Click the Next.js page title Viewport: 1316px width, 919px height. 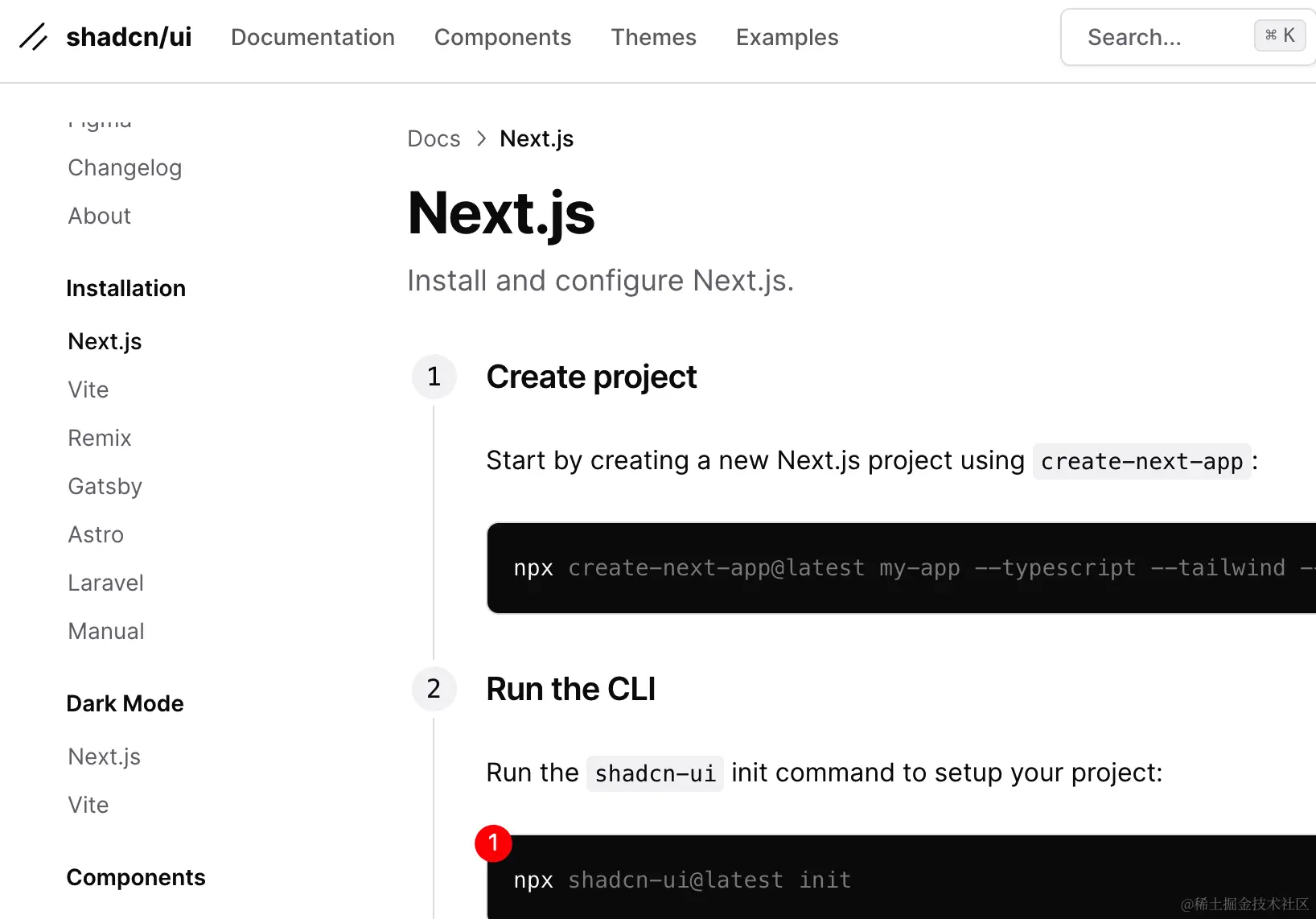[x=501, y=213]
